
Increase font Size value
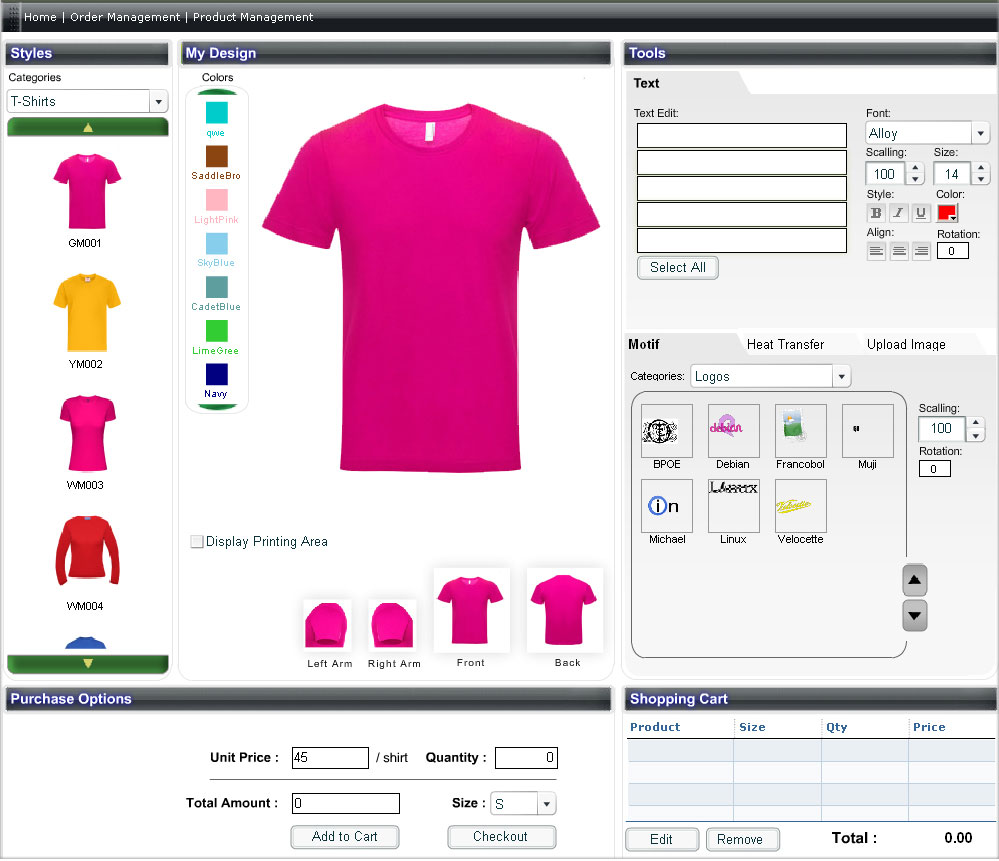[x=981, y=168]
